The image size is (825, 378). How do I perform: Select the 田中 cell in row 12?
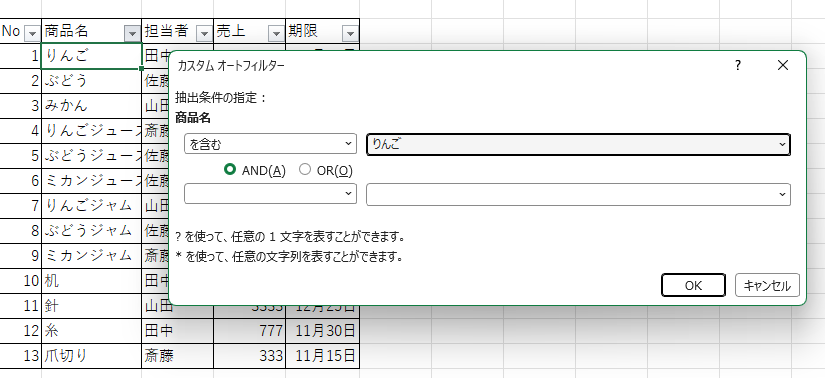177,331
